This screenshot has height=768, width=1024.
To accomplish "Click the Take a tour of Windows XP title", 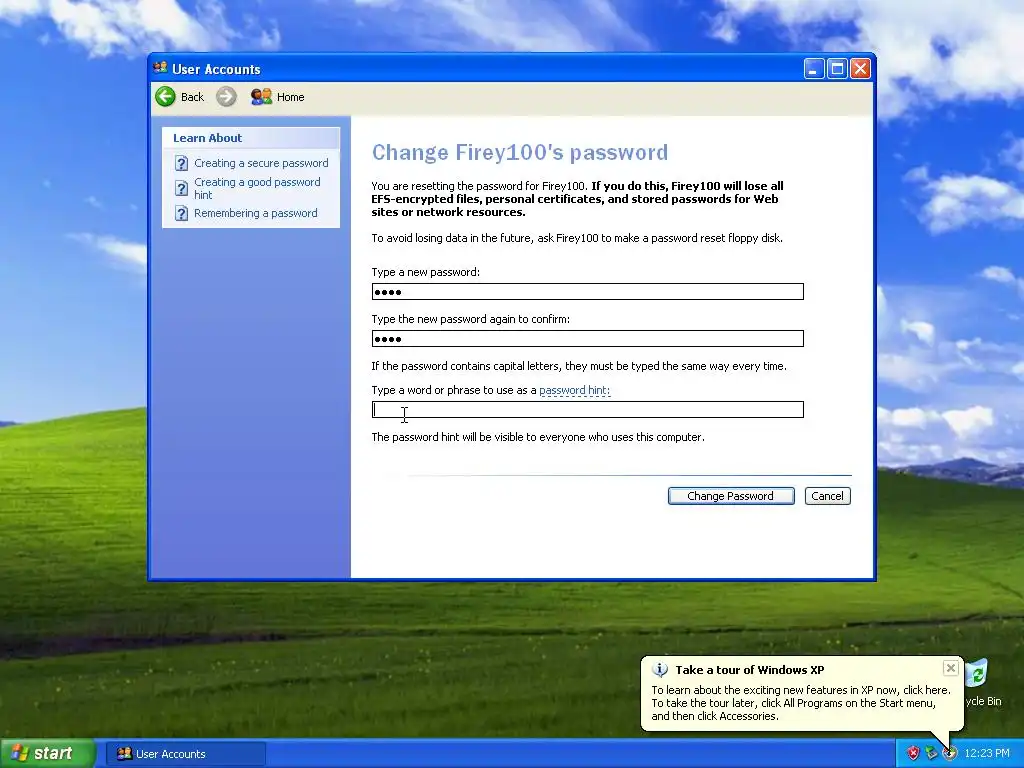I will [750, 670].
